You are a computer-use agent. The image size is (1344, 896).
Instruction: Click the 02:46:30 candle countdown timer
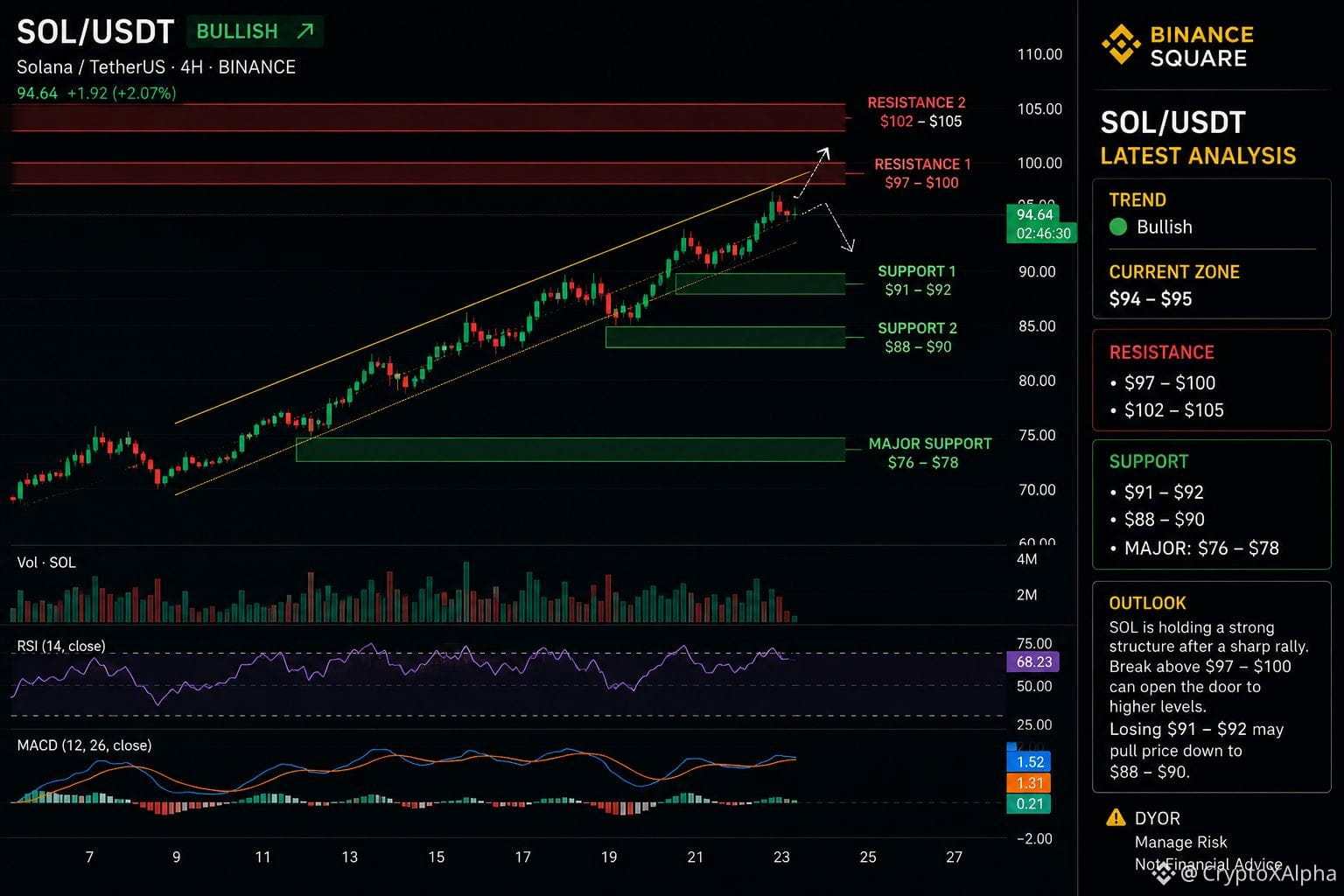pyautogui.click(x=1043, y=234)
